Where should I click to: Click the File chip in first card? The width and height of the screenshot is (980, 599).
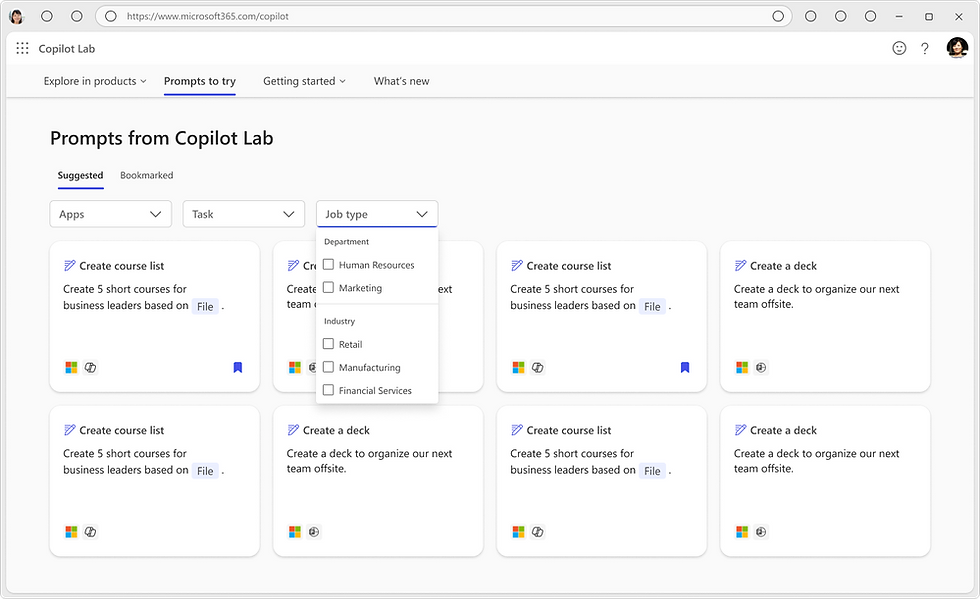(205, 306)
